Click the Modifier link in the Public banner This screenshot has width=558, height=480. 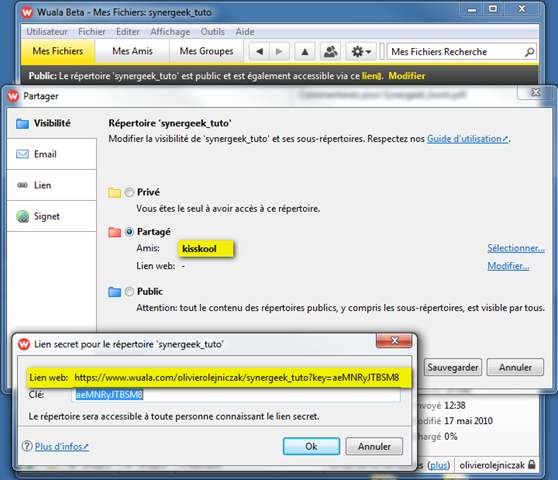[x=407, y=76]
